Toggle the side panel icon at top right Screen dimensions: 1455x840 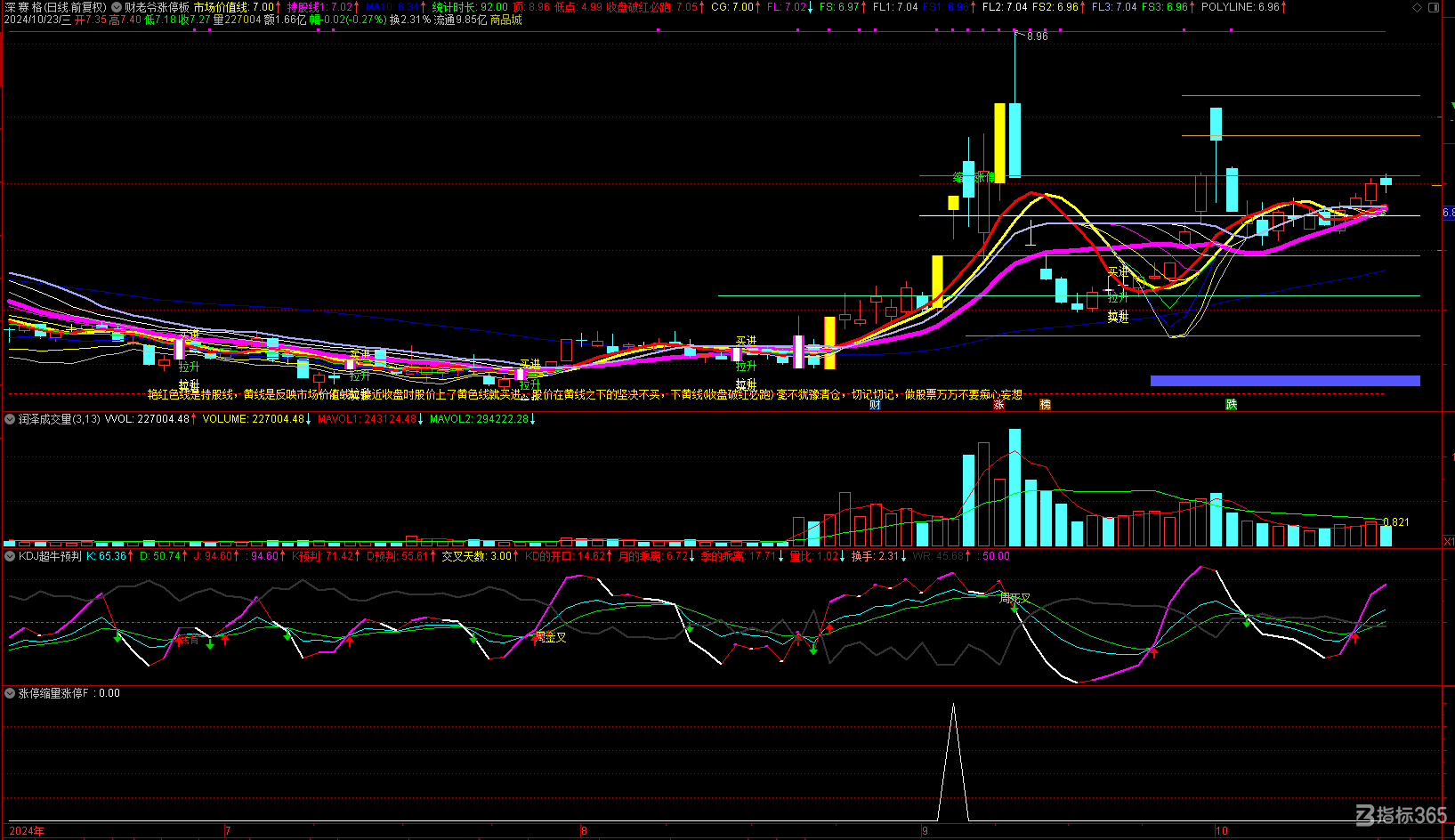[x=1434, y=7]
